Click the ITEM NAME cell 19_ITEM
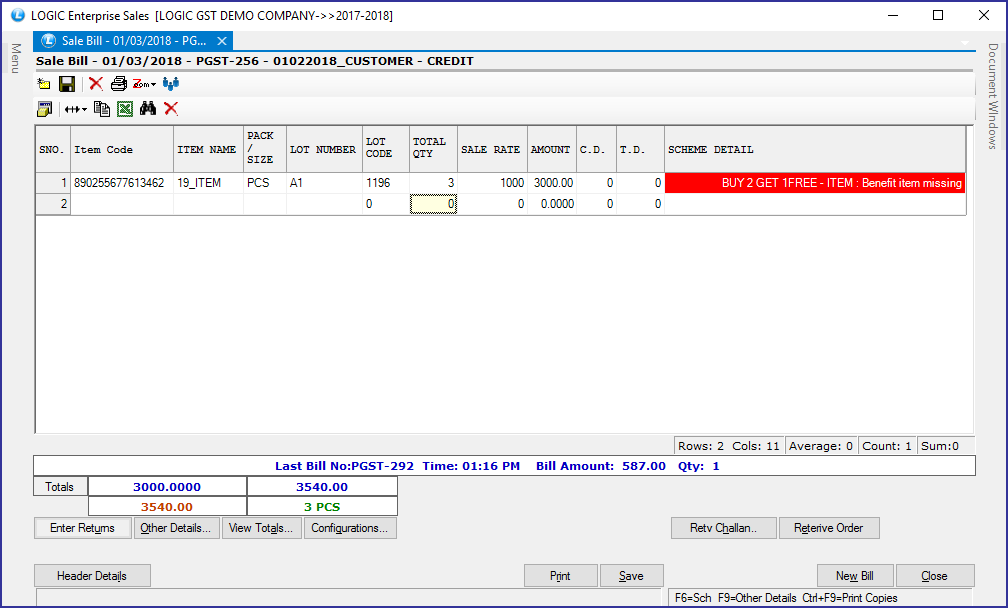Image resolution: width=1008 pixels, height=608 pixels. 208,183
